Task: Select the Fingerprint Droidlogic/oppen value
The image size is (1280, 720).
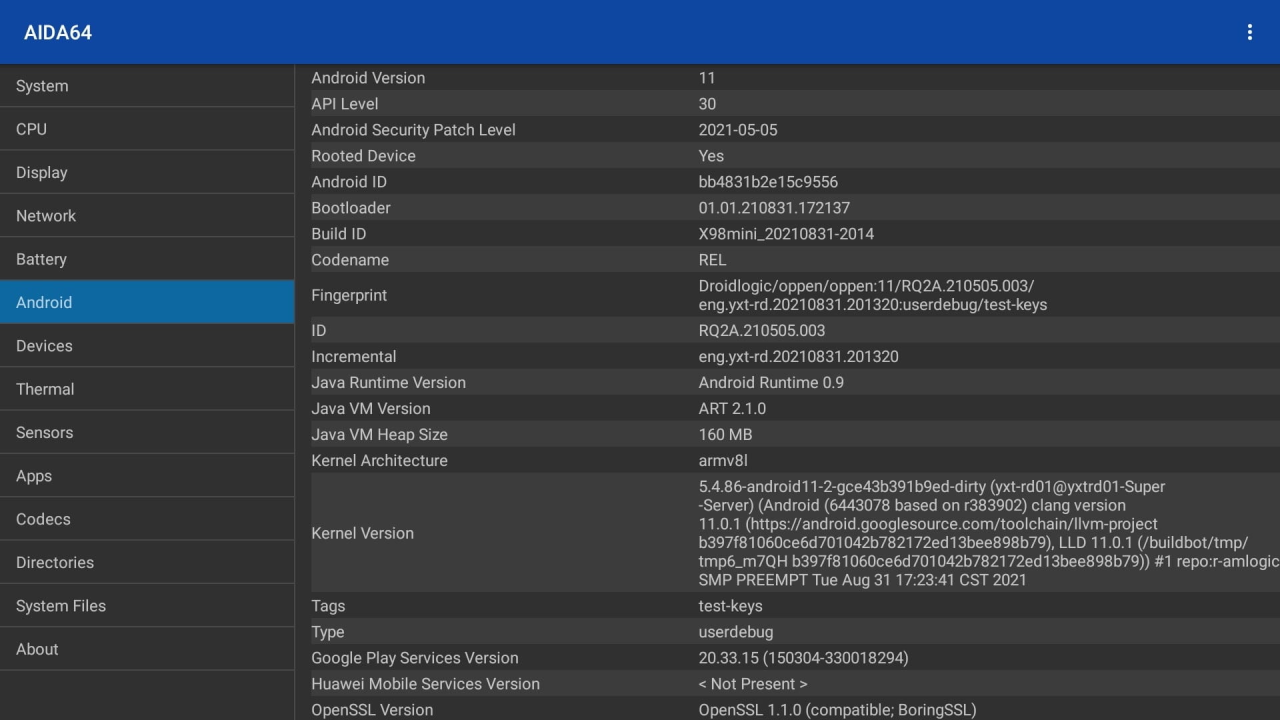Action: pos(873,295)
